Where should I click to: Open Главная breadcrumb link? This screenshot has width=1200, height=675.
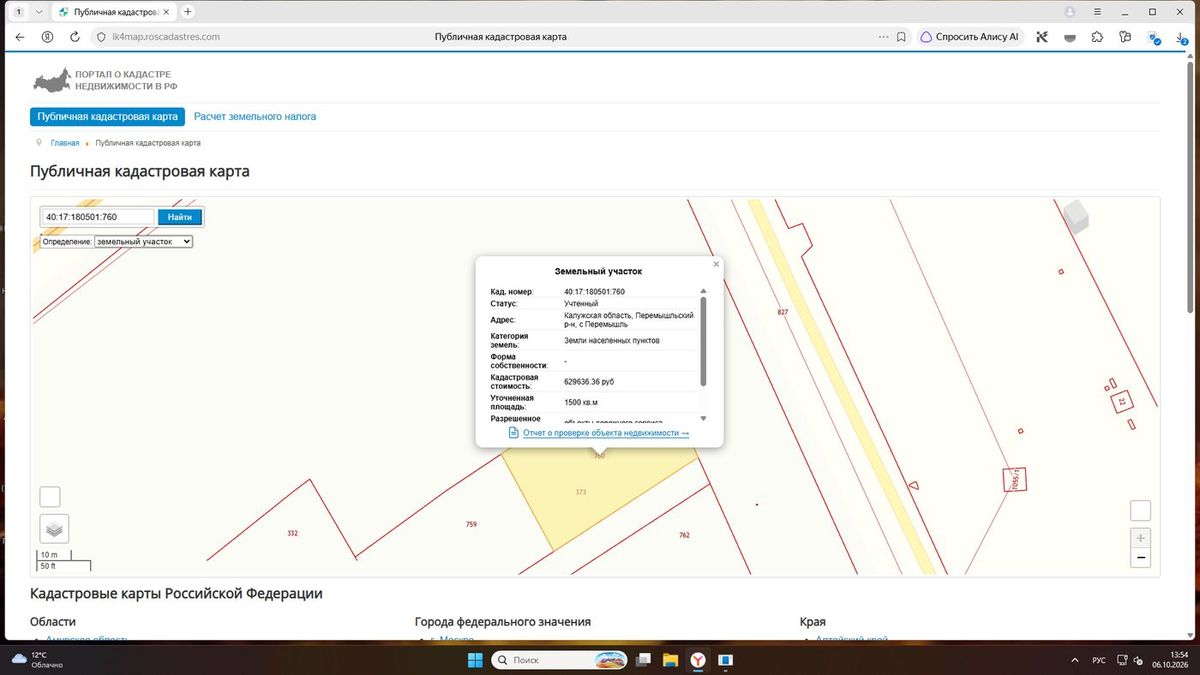pos(65,143)
